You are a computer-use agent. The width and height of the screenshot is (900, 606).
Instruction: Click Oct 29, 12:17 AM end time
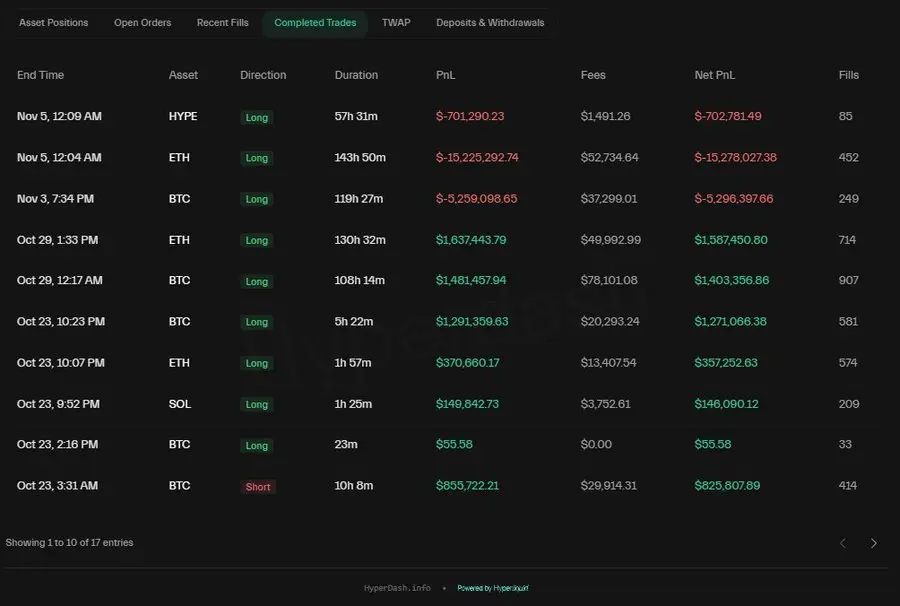(x=60, y=281)
